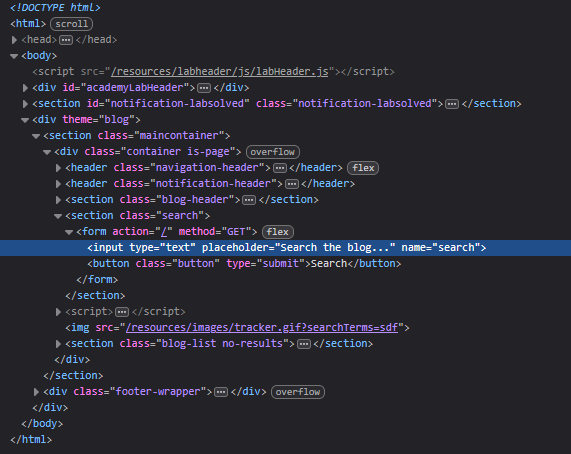Expand the notification-labsolved section arrow

point(25,104)
